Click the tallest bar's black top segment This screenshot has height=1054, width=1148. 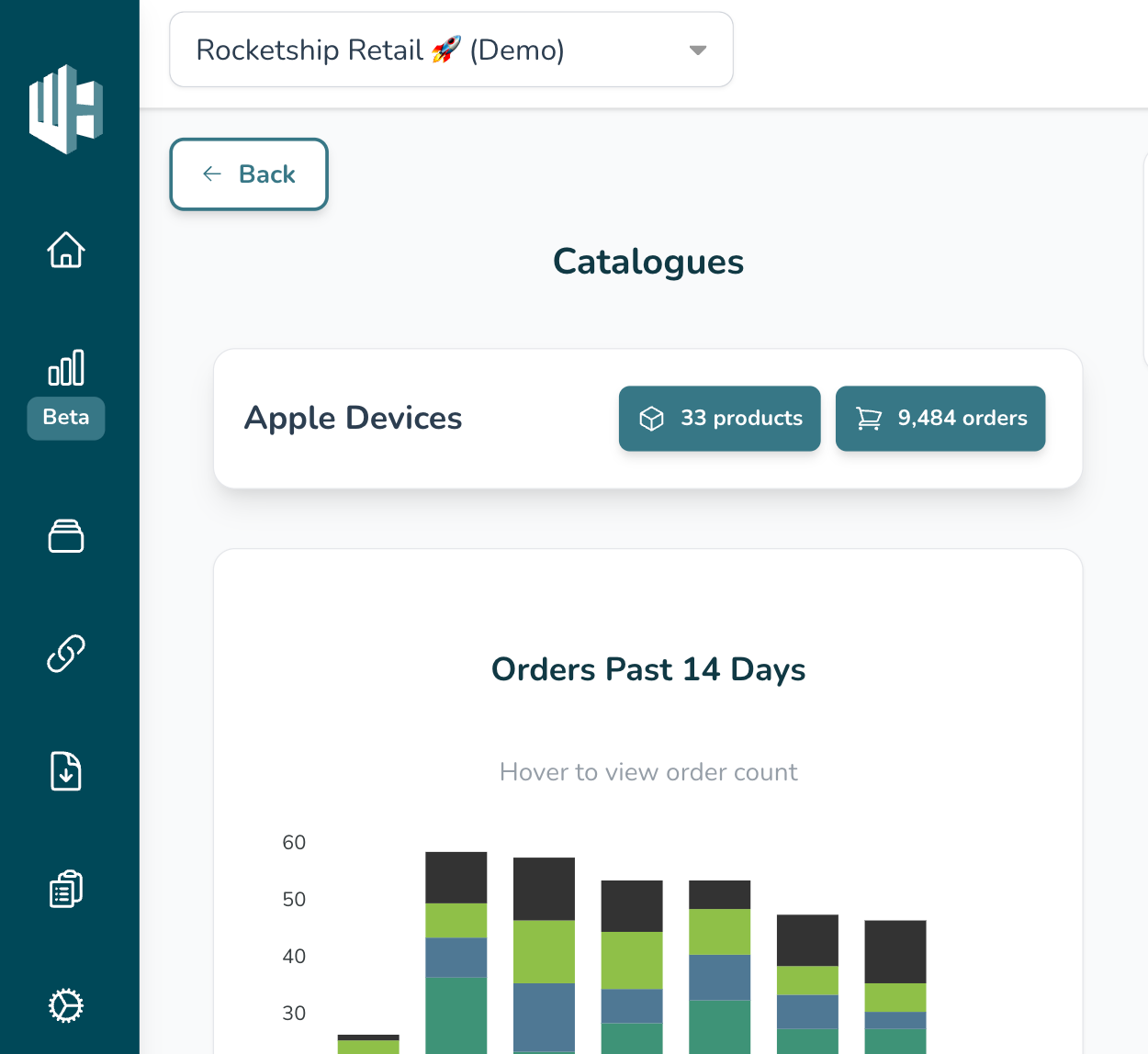[x=456, y=878]
